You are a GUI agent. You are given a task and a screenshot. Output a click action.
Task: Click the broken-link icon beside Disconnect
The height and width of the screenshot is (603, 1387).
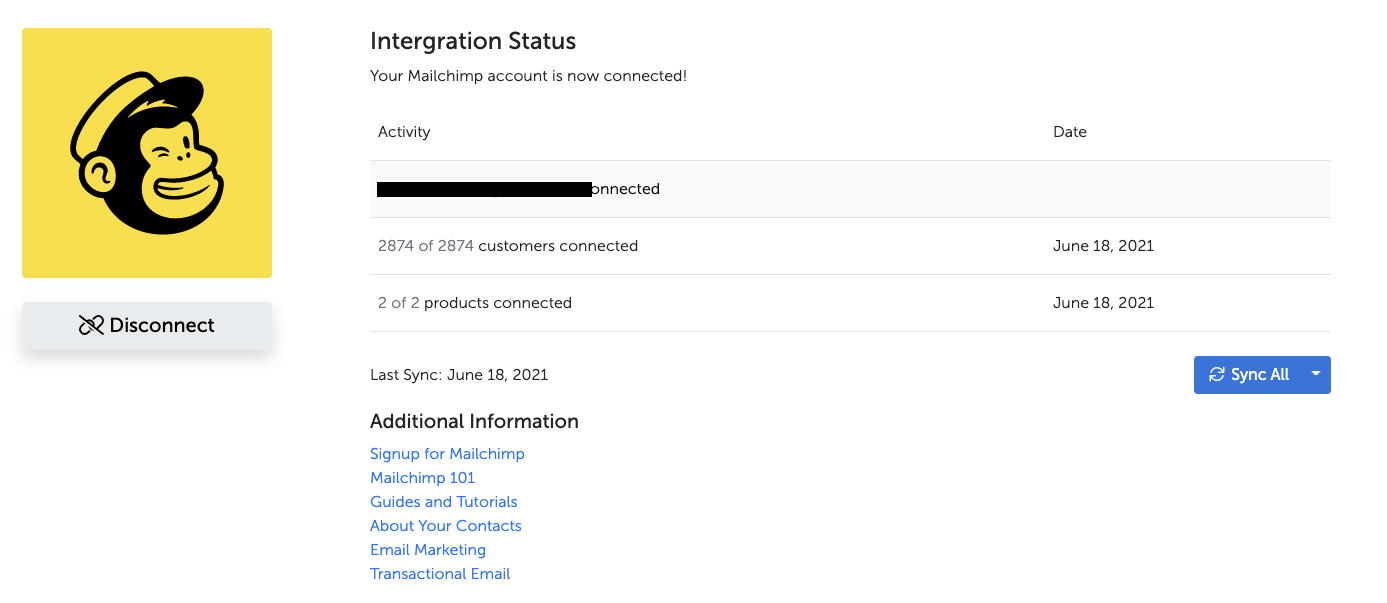[x=91, y=325]
